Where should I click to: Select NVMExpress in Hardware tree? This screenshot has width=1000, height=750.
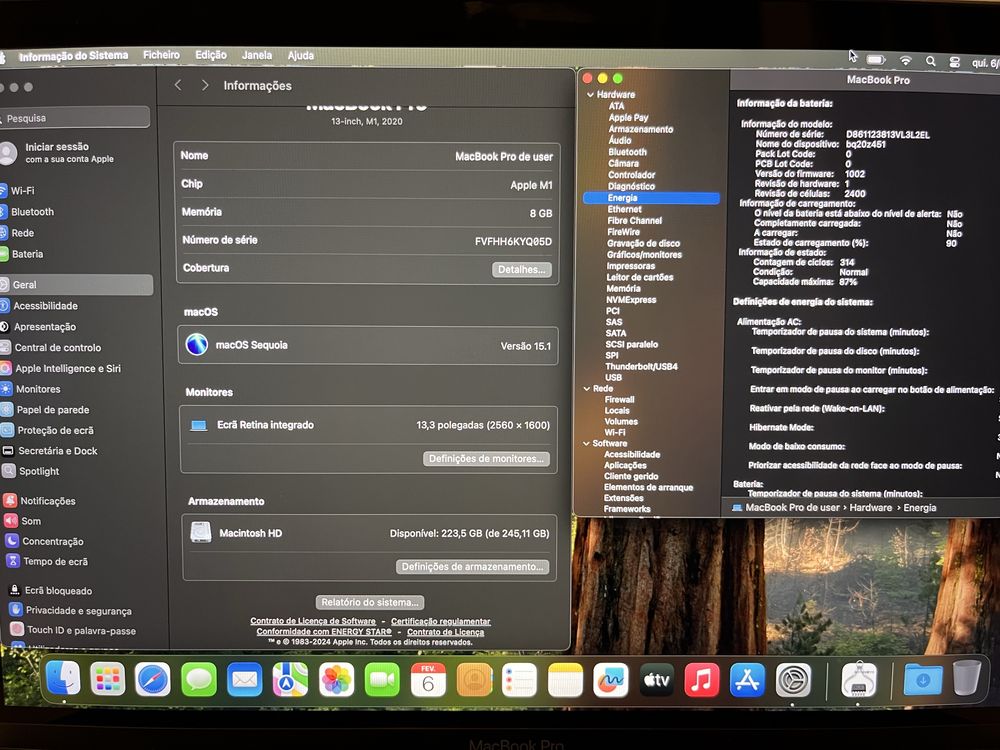click(x=631, y=300)
